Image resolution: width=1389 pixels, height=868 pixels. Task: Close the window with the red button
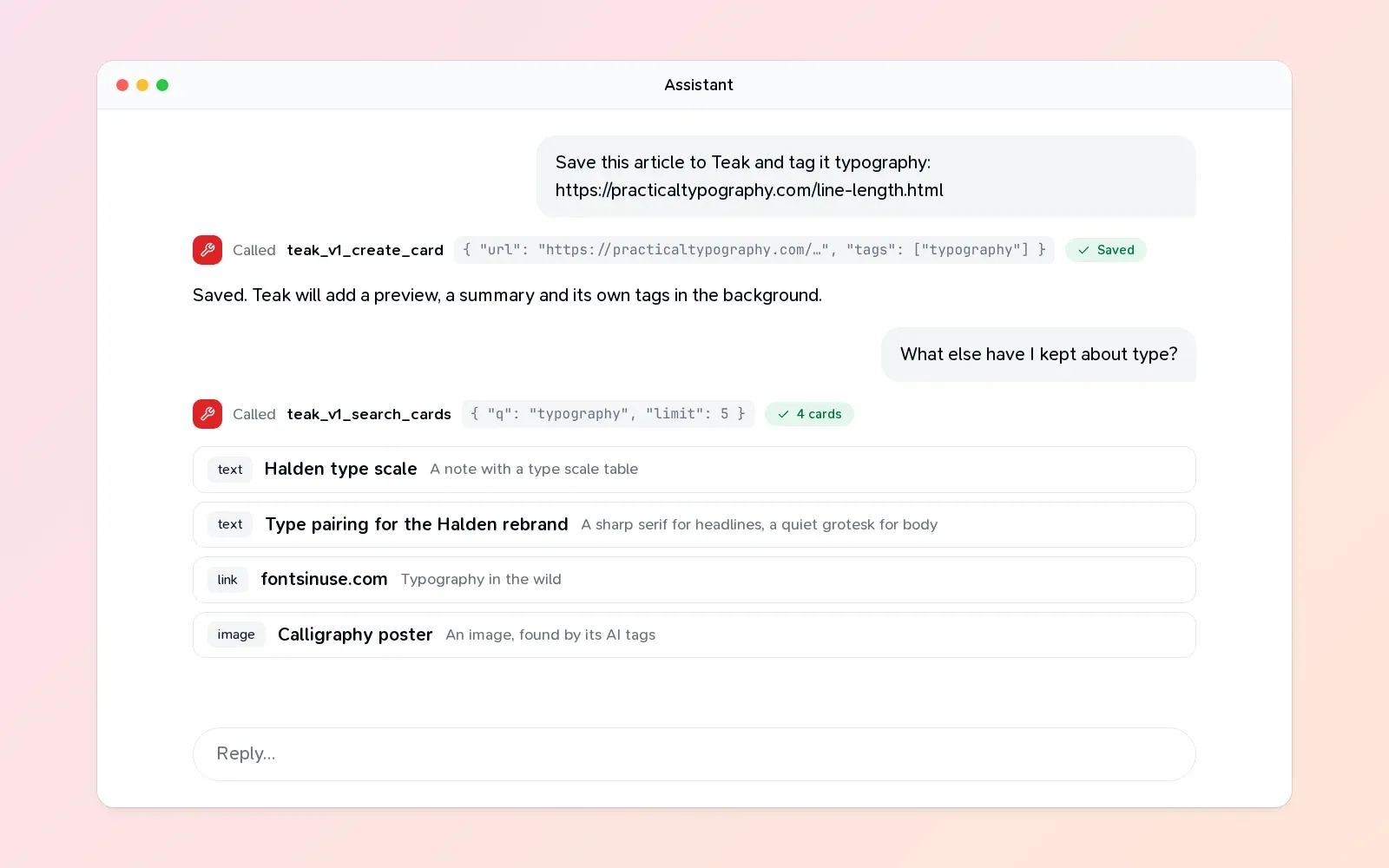point(122,85)
